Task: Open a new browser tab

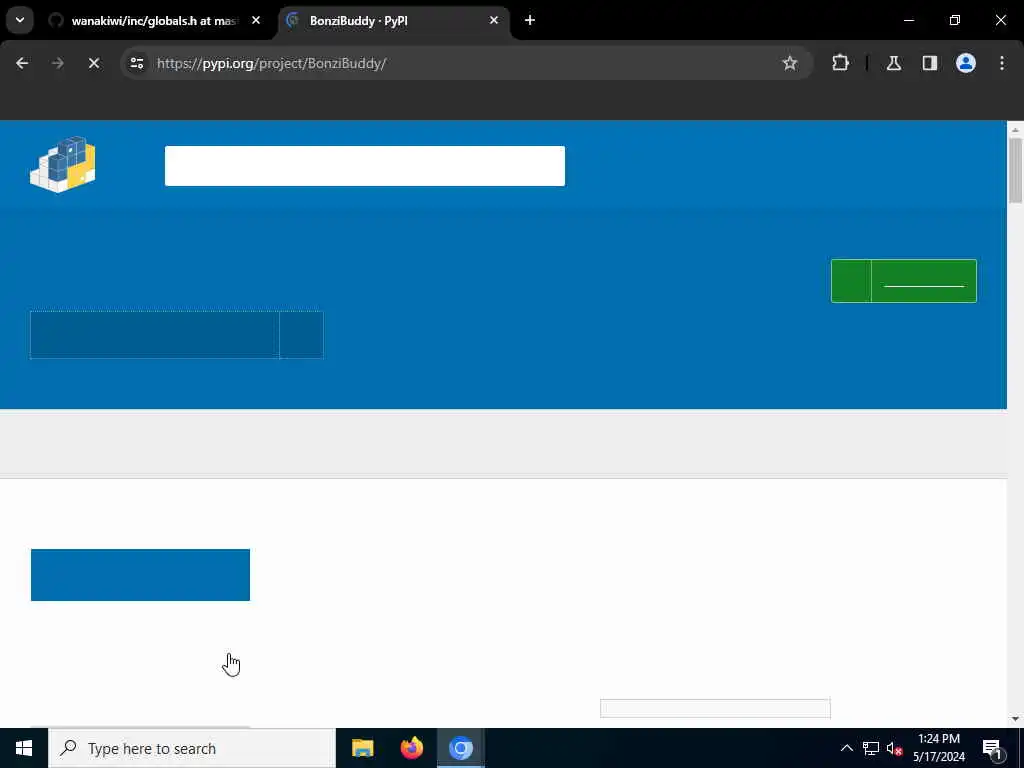Action: [x=530, y=20]
